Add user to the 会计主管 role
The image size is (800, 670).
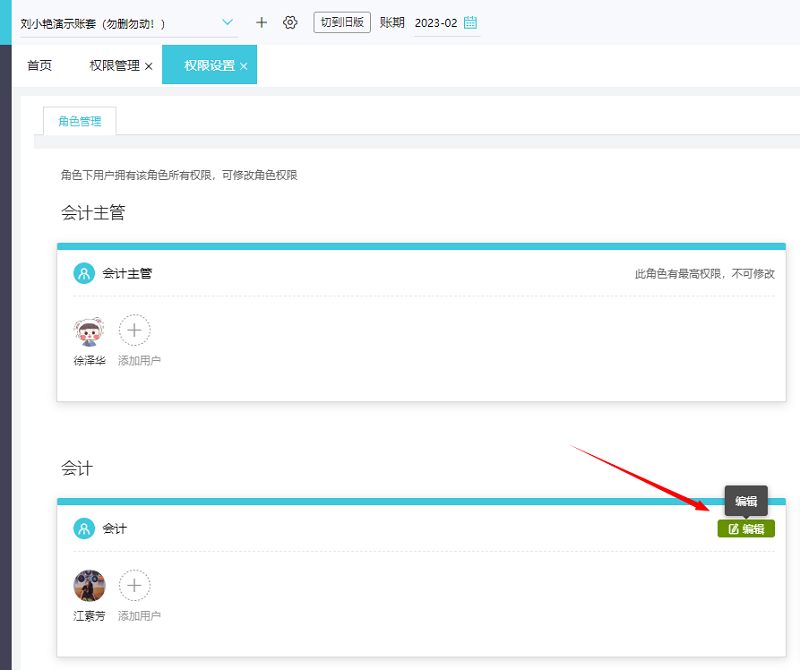135,330
